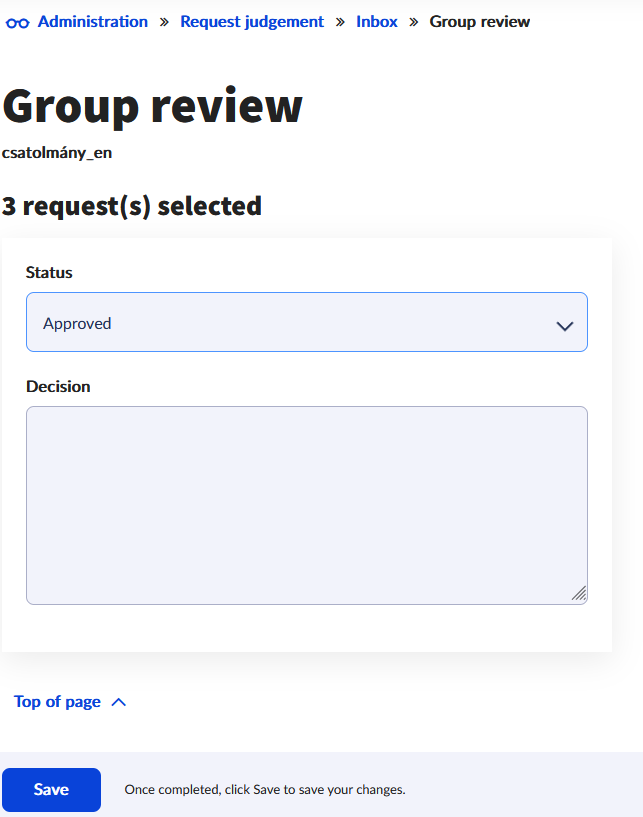Image resolution: width=643 pixels, height=817 pixels.
Task: Click the separator arrow after Administration
Action: pyautogui.click(x=164, y=22)
